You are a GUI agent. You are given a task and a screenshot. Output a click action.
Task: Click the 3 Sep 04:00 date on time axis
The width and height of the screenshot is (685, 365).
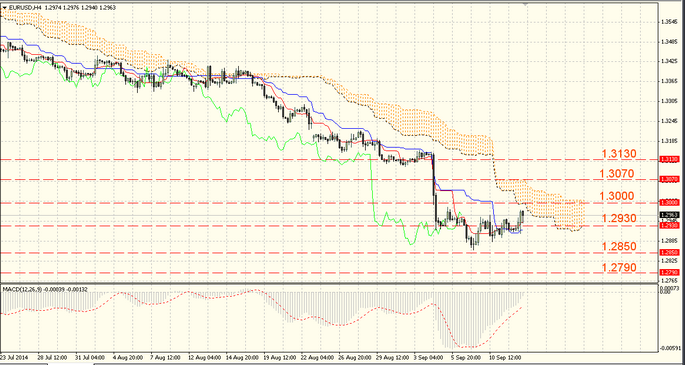pos(428,356)
